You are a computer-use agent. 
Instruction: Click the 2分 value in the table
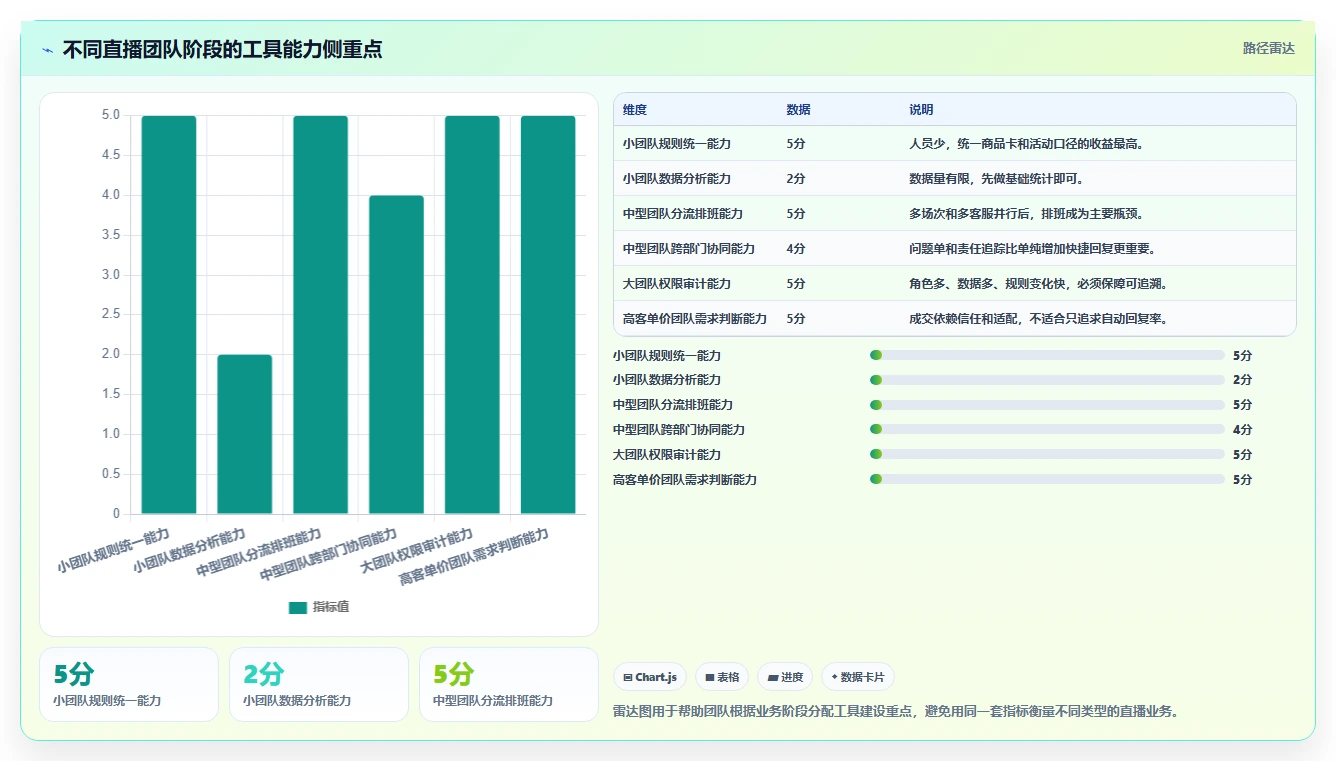click(x=796, y=179)
